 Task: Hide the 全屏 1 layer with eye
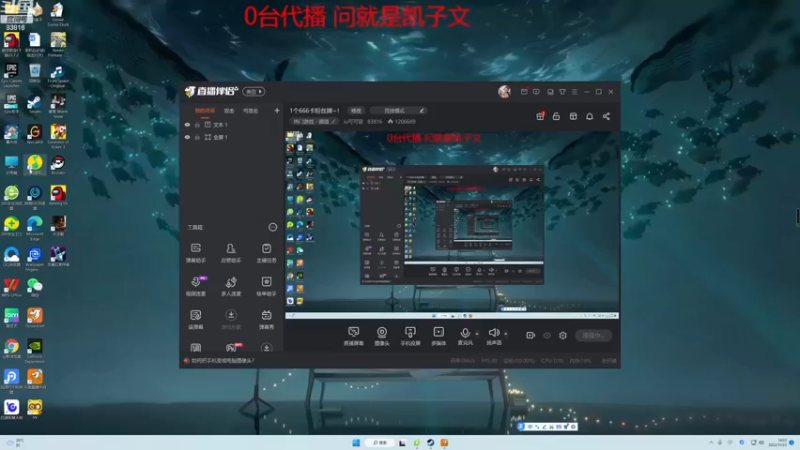coord(187,137)
